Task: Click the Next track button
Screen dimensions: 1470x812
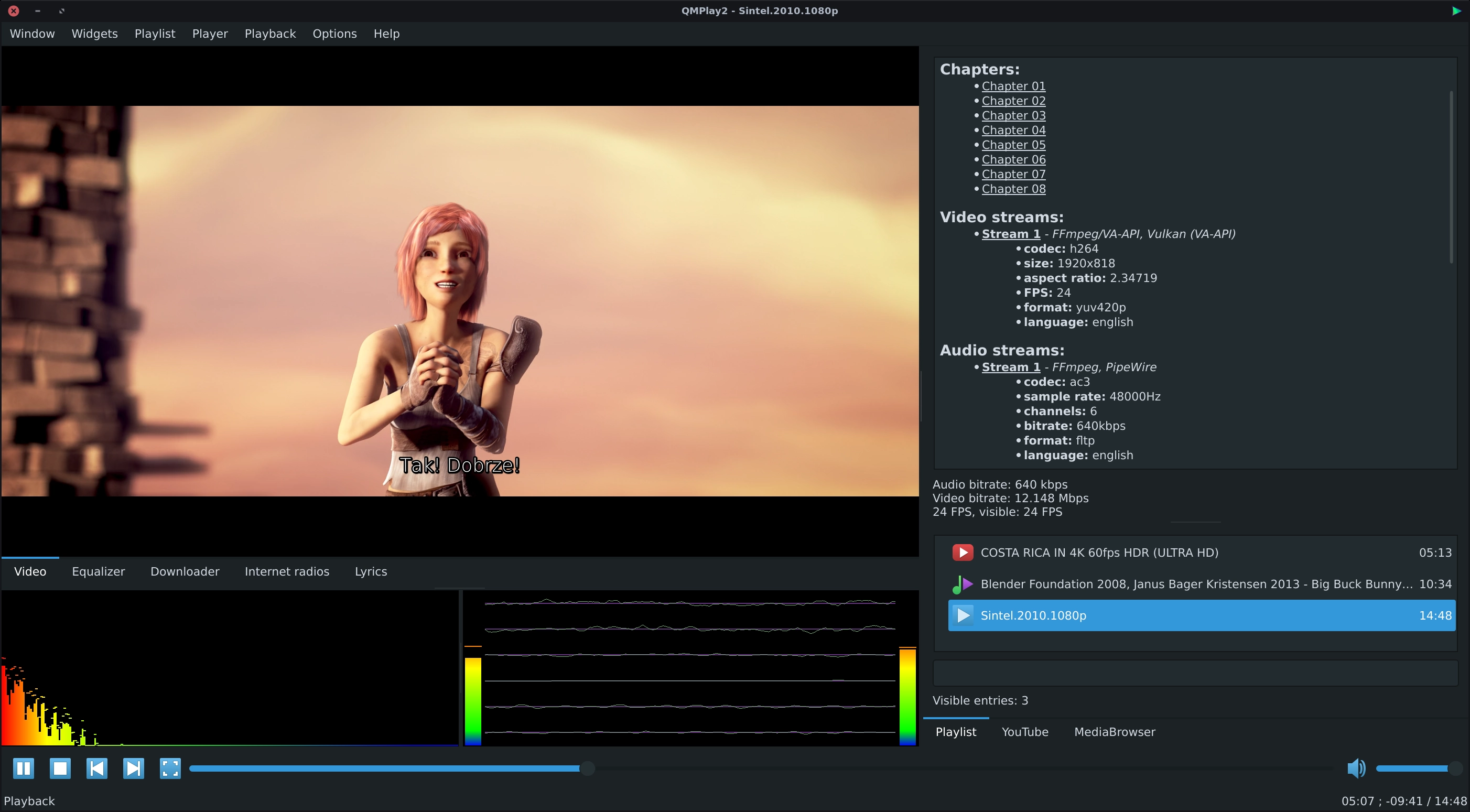Action: click(x=133, y=768)
